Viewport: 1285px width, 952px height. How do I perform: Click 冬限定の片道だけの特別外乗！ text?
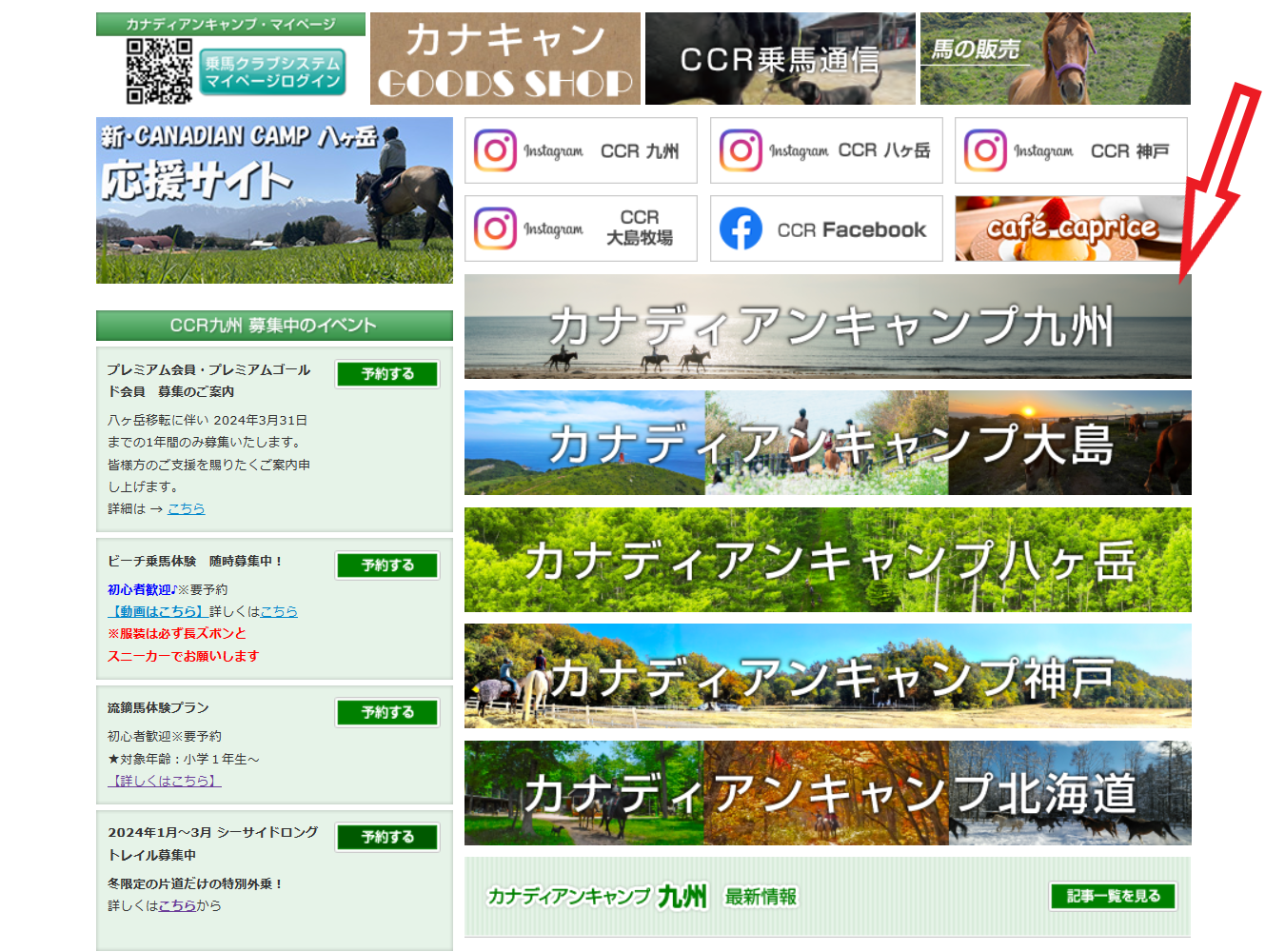click(x=195, y=883)
